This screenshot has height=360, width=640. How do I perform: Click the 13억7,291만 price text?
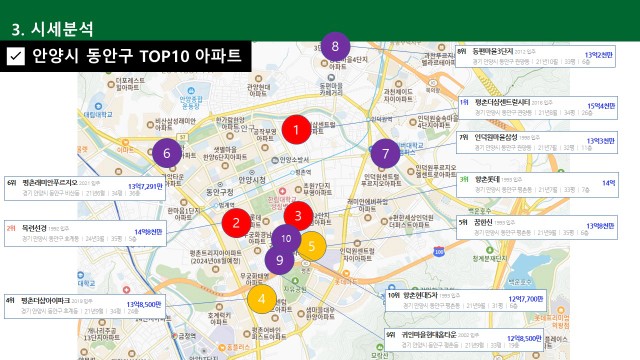pos(145,187)
